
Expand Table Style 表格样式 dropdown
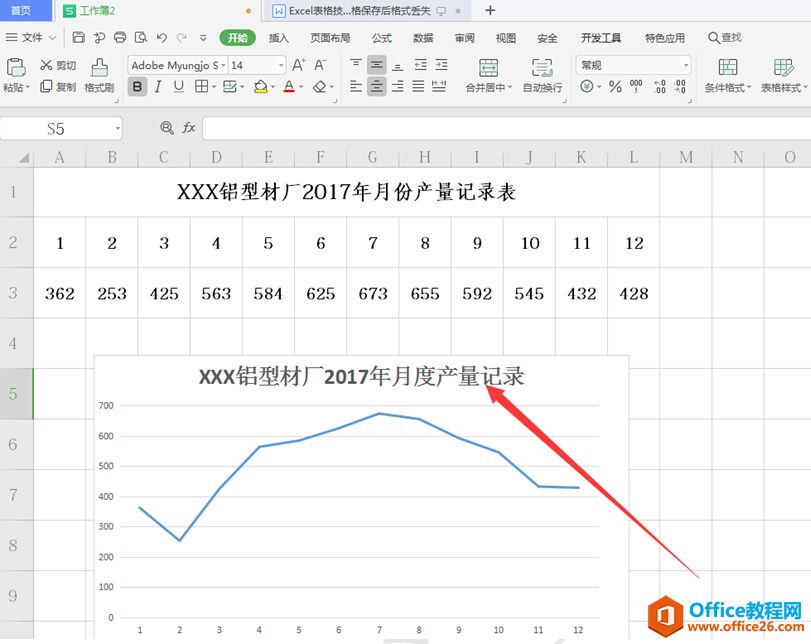pos(805,87)
